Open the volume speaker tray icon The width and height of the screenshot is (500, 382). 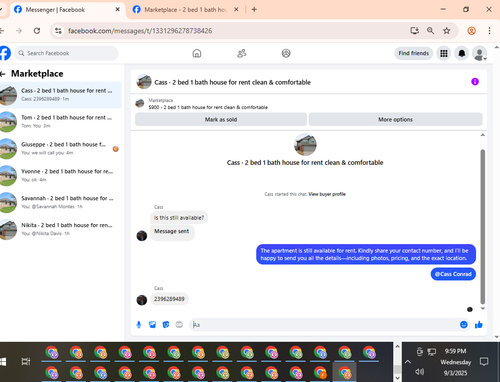point(420,372)
